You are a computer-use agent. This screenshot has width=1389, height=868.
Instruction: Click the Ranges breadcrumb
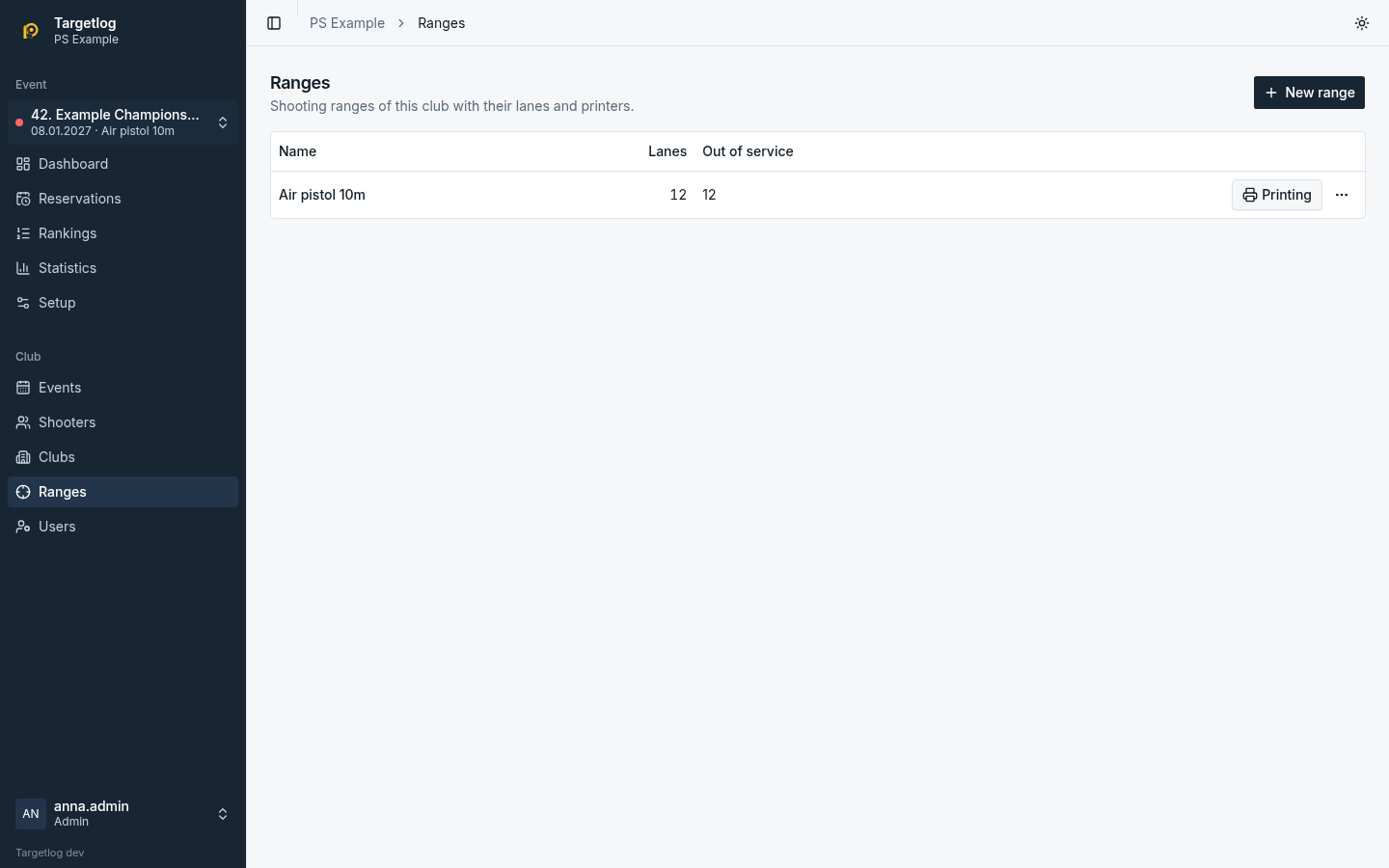[x=441, y=23]
